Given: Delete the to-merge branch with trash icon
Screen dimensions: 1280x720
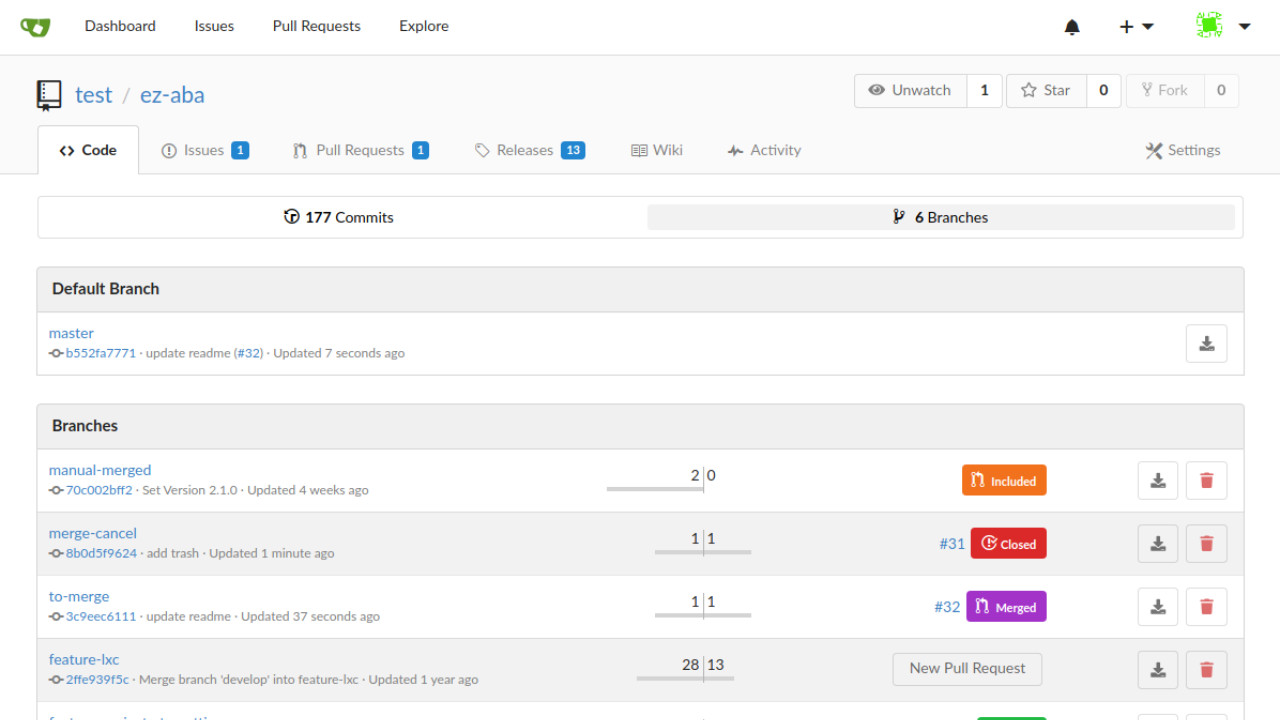Looking at the screenshot, I should tap(1206, 607).
